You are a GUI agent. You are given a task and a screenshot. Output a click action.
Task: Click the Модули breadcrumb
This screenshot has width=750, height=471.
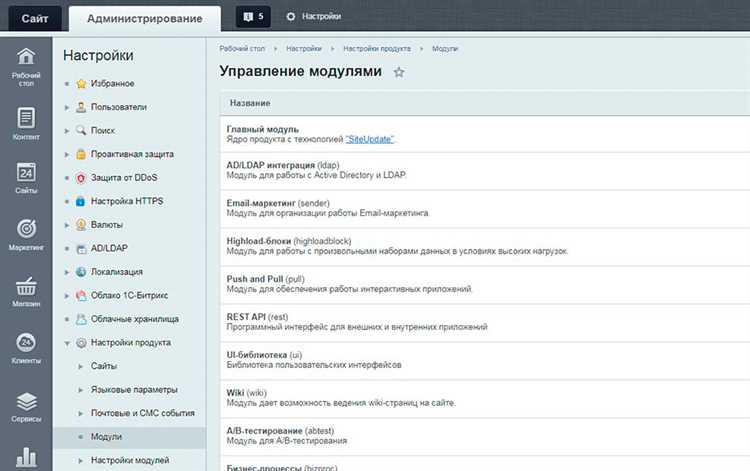[445, 49]
